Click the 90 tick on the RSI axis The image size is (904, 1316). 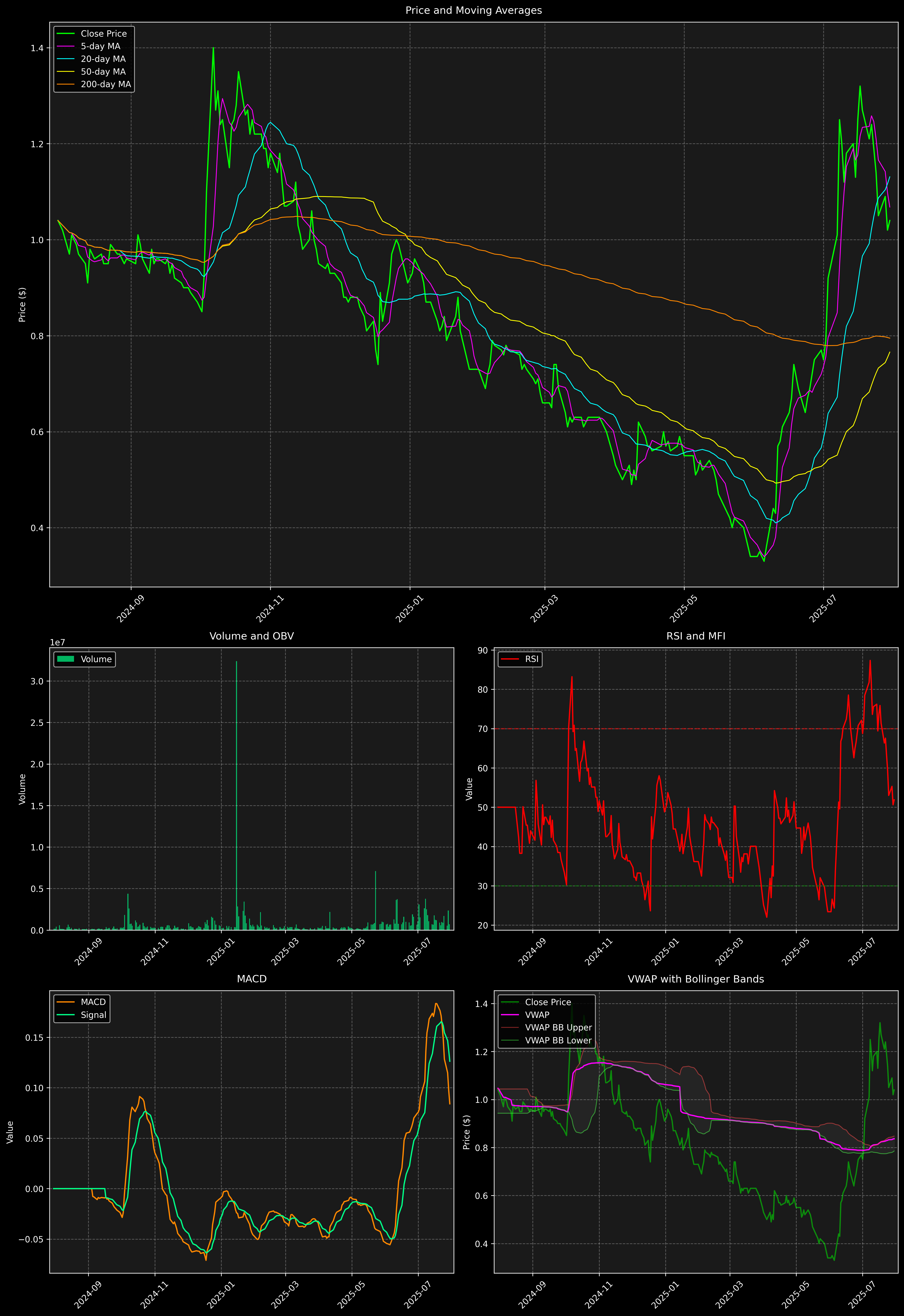coord(483,651)
